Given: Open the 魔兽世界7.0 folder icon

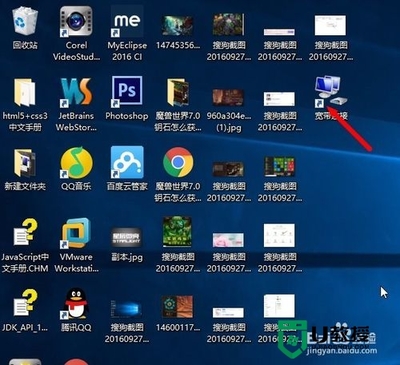Looking at the screenshot, I should [178, 93].
